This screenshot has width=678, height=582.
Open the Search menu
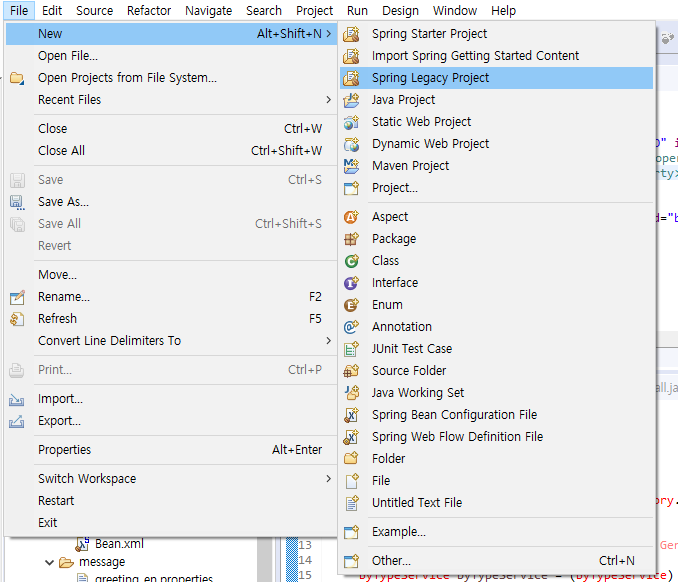click(264, 10)
